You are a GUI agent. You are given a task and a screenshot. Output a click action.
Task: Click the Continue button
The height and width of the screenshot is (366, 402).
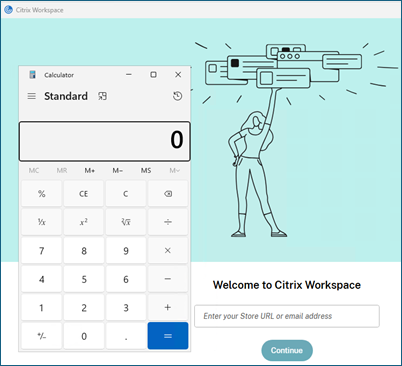point(287,350)
